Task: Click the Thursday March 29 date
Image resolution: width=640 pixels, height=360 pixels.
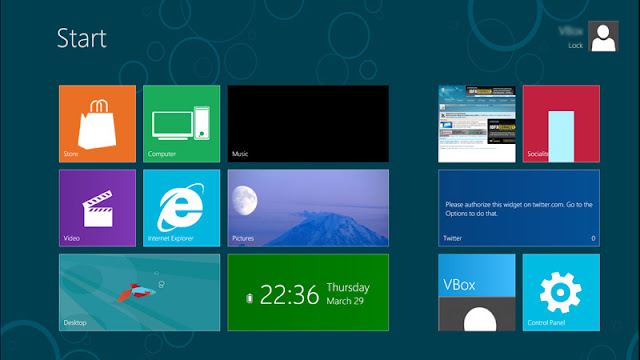Action: 348,294
